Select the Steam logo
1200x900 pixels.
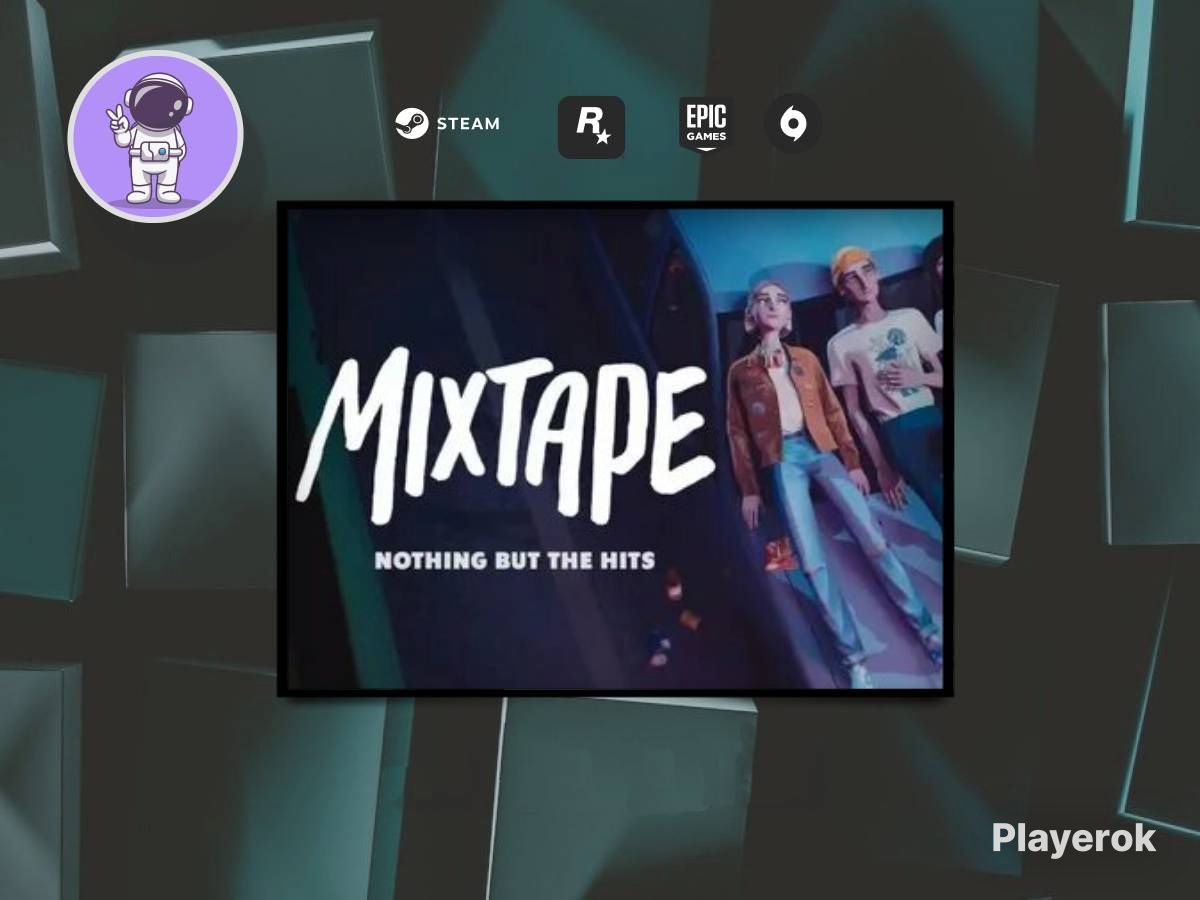[446, 125]
